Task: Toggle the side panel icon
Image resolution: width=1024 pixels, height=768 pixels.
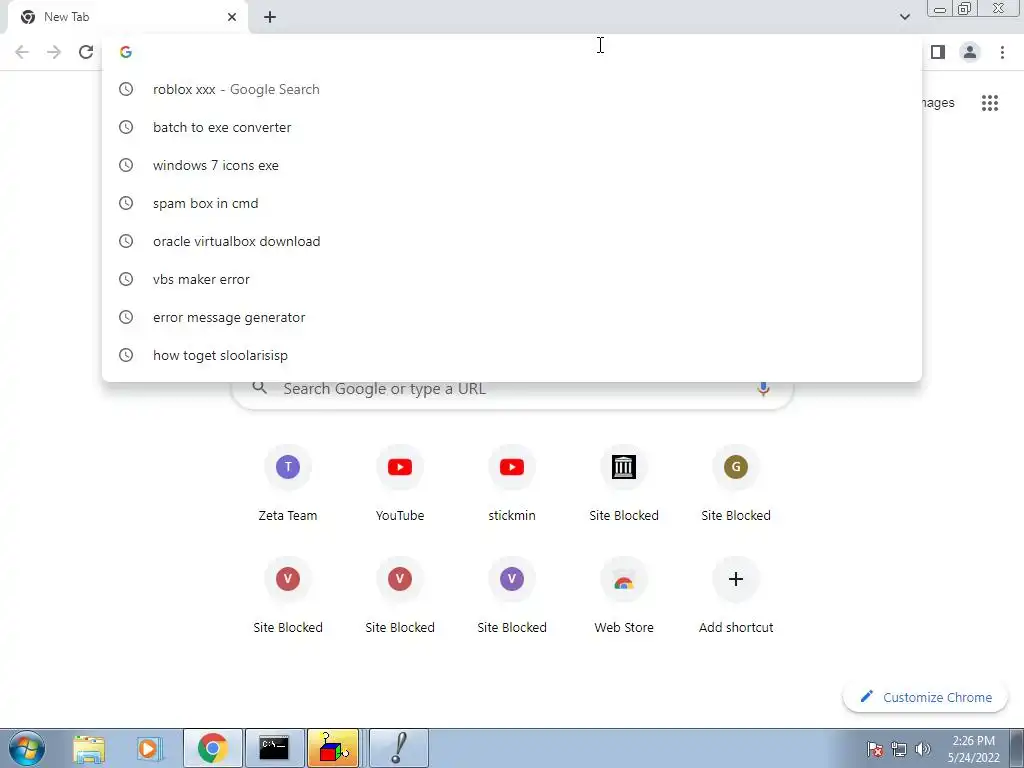Action: pos(938,52)
